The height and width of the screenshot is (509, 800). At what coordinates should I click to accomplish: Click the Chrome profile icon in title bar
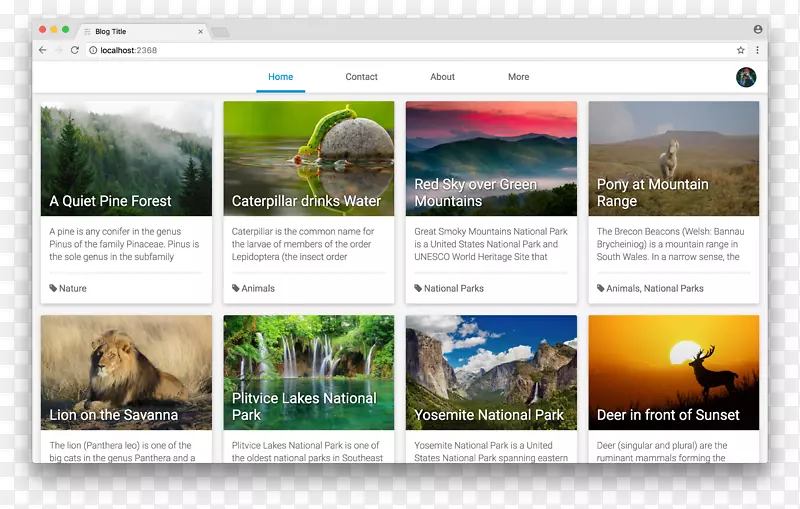click(758, 30)
